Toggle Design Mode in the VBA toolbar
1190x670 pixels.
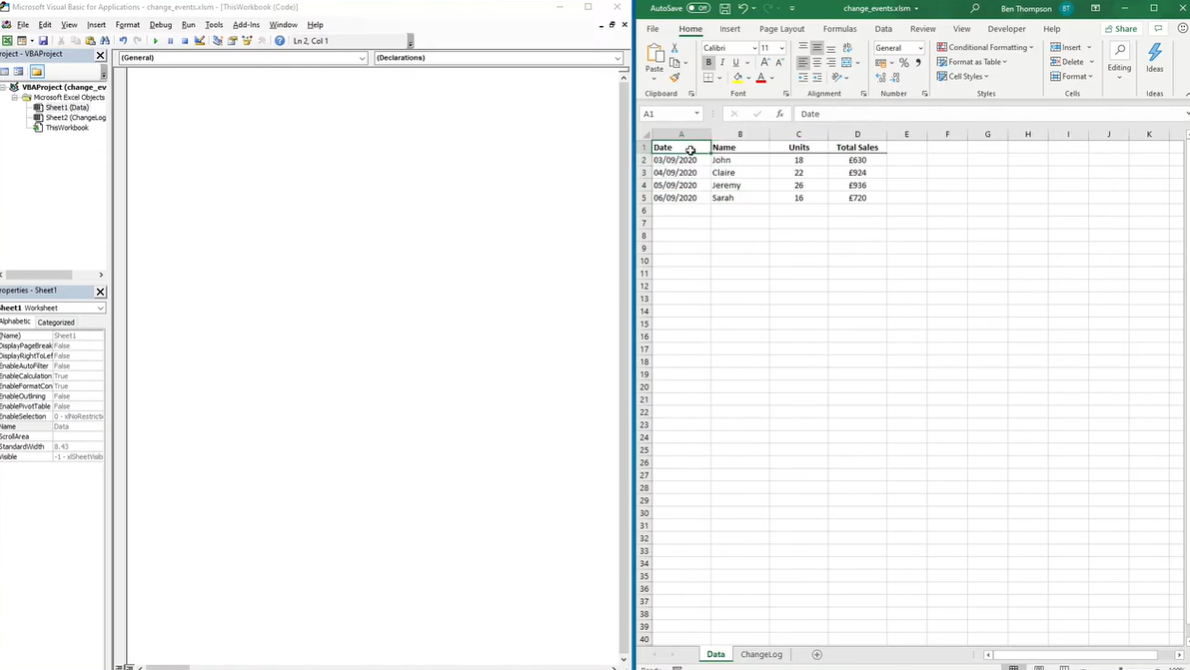pyautogui.click(x=200, y=41)
